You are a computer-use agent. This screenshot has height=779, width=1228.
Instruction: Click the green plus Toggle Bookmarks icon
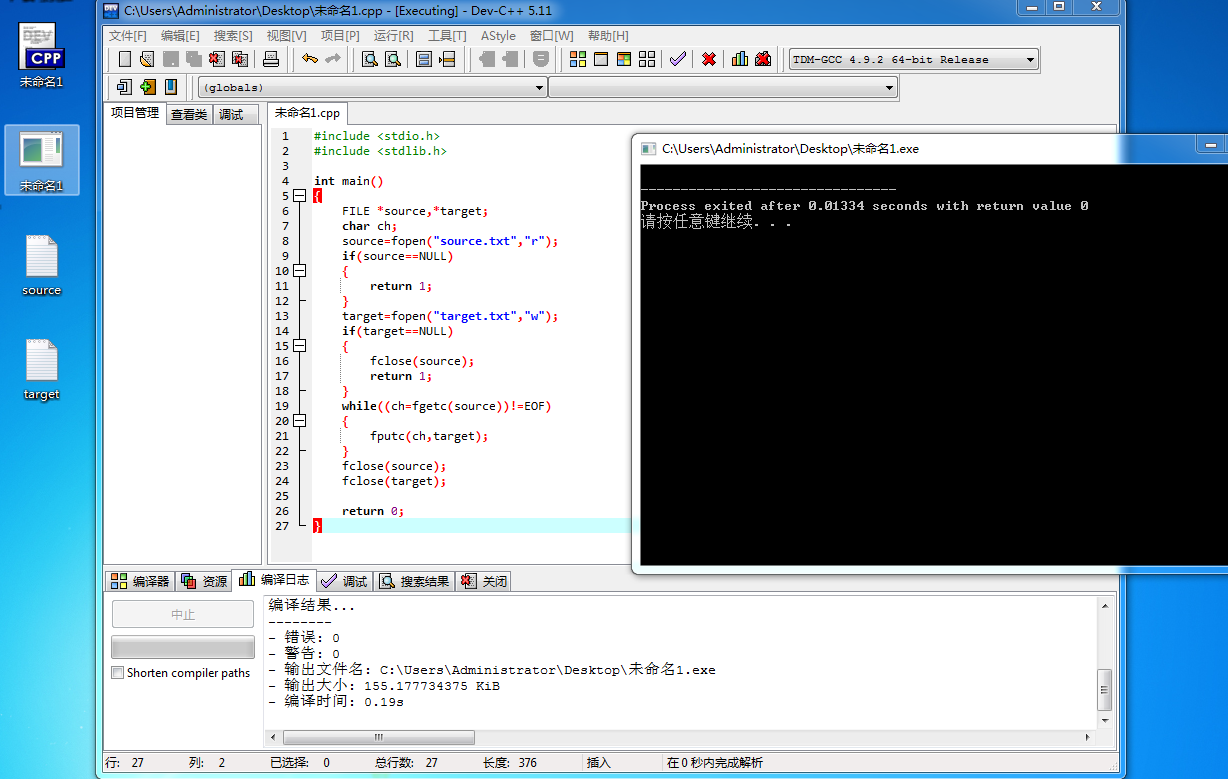click(x=148, y=87)
